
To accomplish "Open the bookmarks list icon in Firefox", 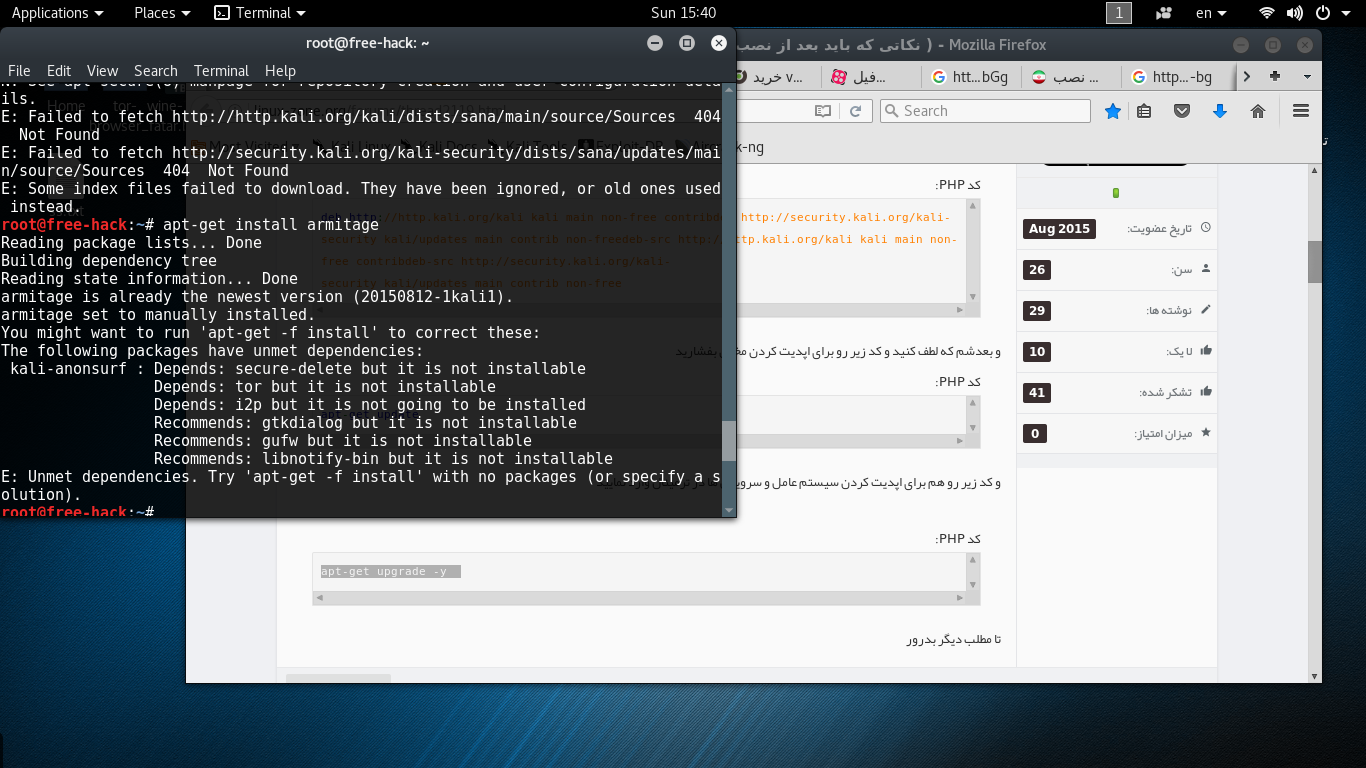I will (x=1145, y=111).
